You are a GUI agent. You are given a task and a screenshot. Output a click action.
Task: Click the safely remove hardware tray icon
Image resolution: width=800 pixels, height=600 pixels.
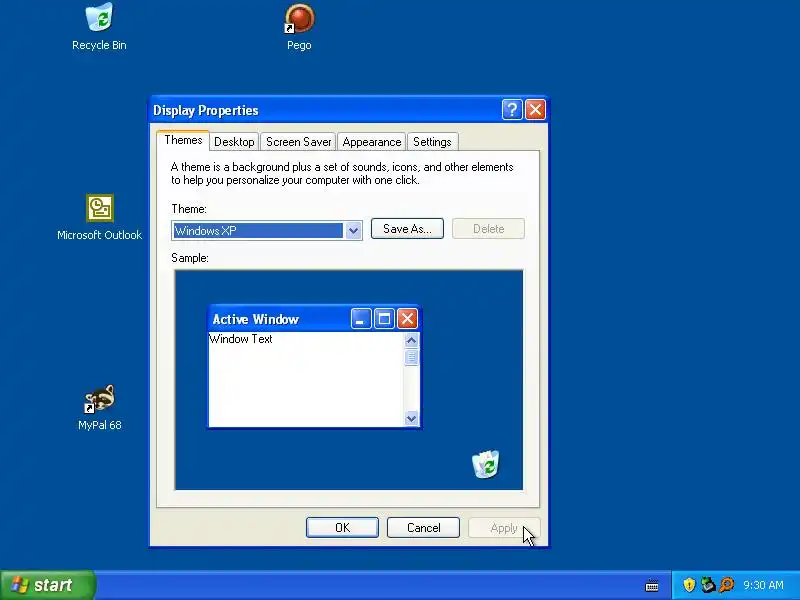pyautogui.click(x=708, y=585)
